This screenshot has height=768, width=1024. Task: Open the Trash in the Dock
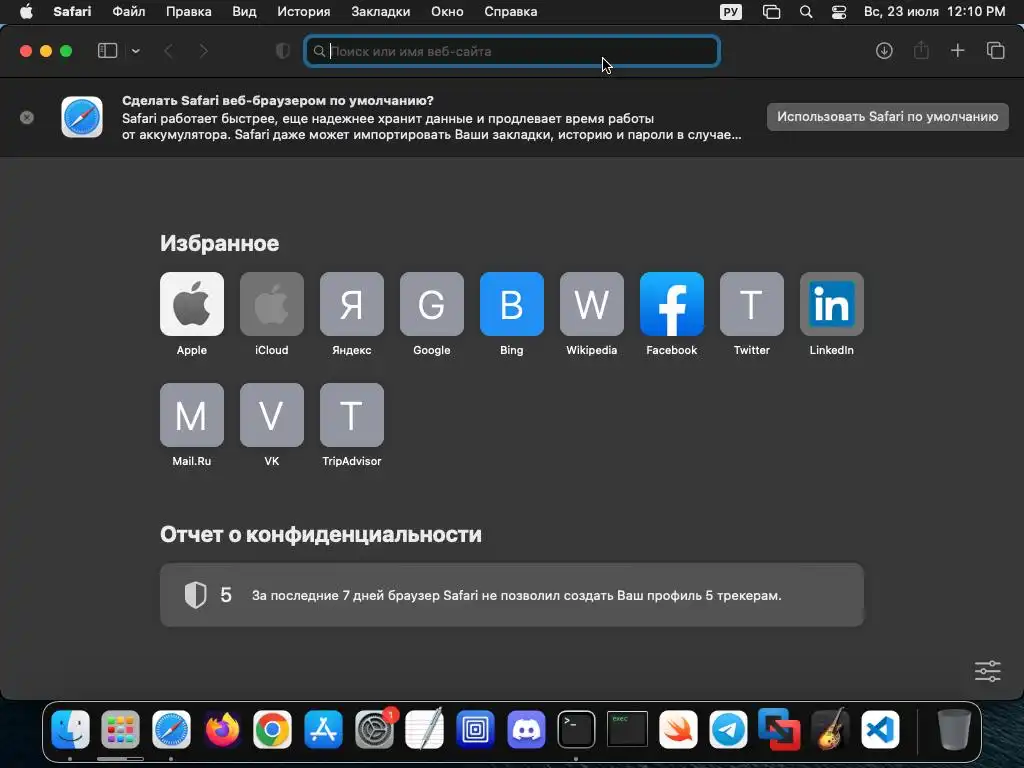coord(954,729)
